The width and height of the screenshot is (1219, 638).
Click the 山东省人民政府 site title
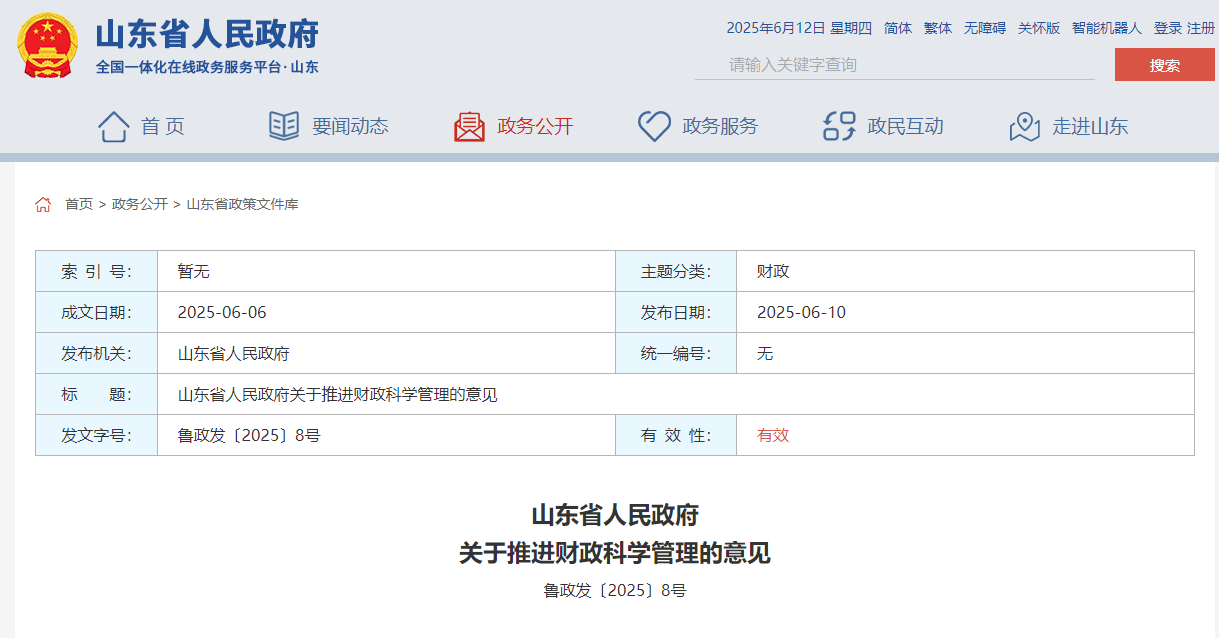pyautogui.click(x=207, y=34)
